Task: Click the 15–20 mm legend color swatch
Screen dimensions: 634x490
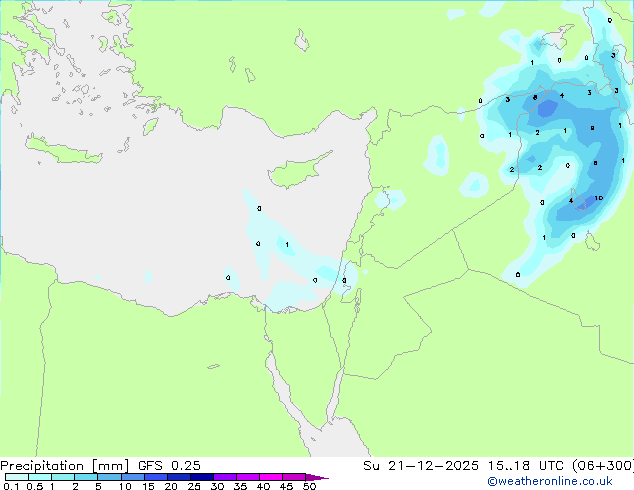Action: pos(155,477)
